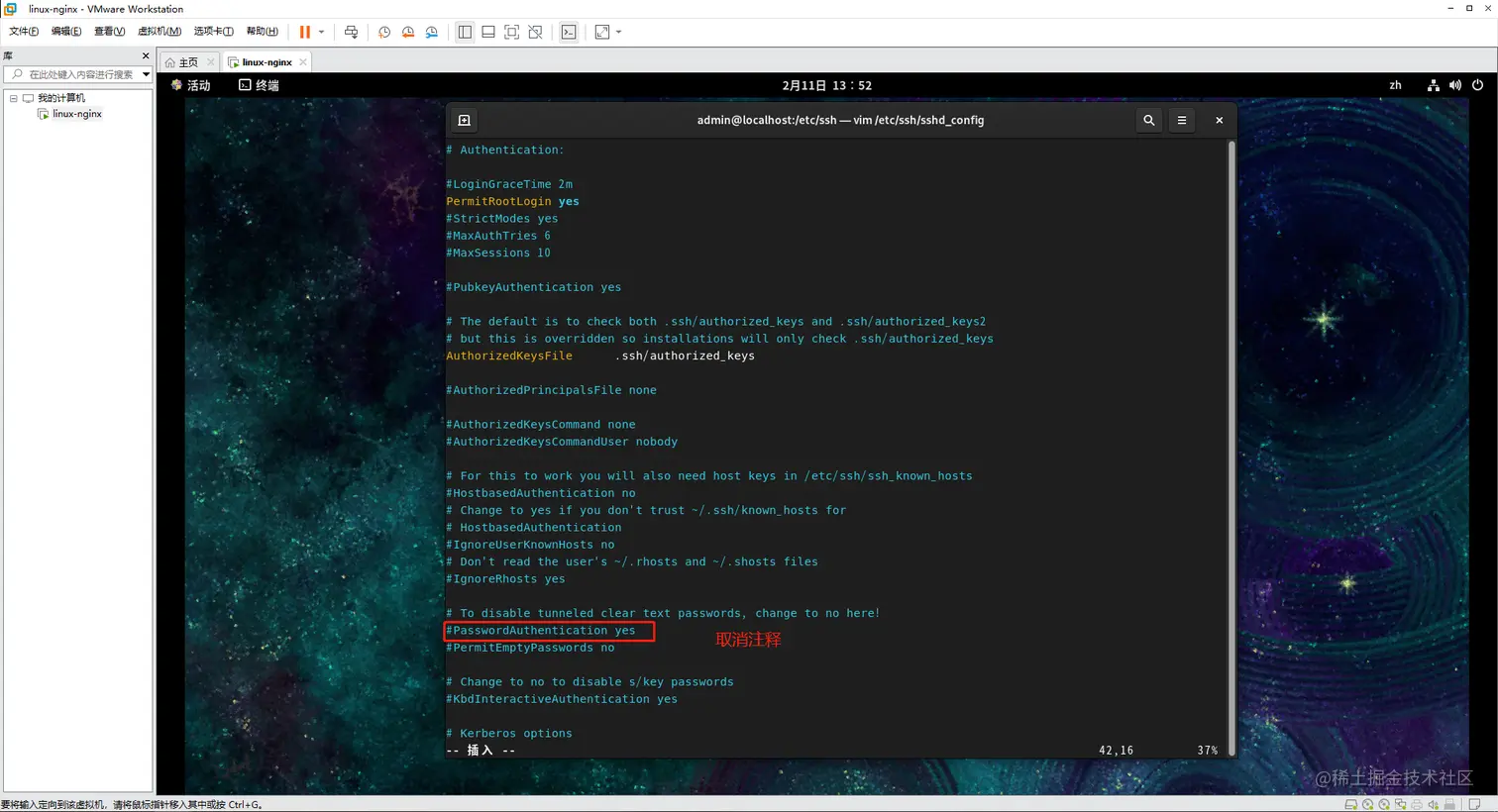Open the 查看(V) menu
This screenshot has height=812, width=1498.
click(x=109, y=32)
